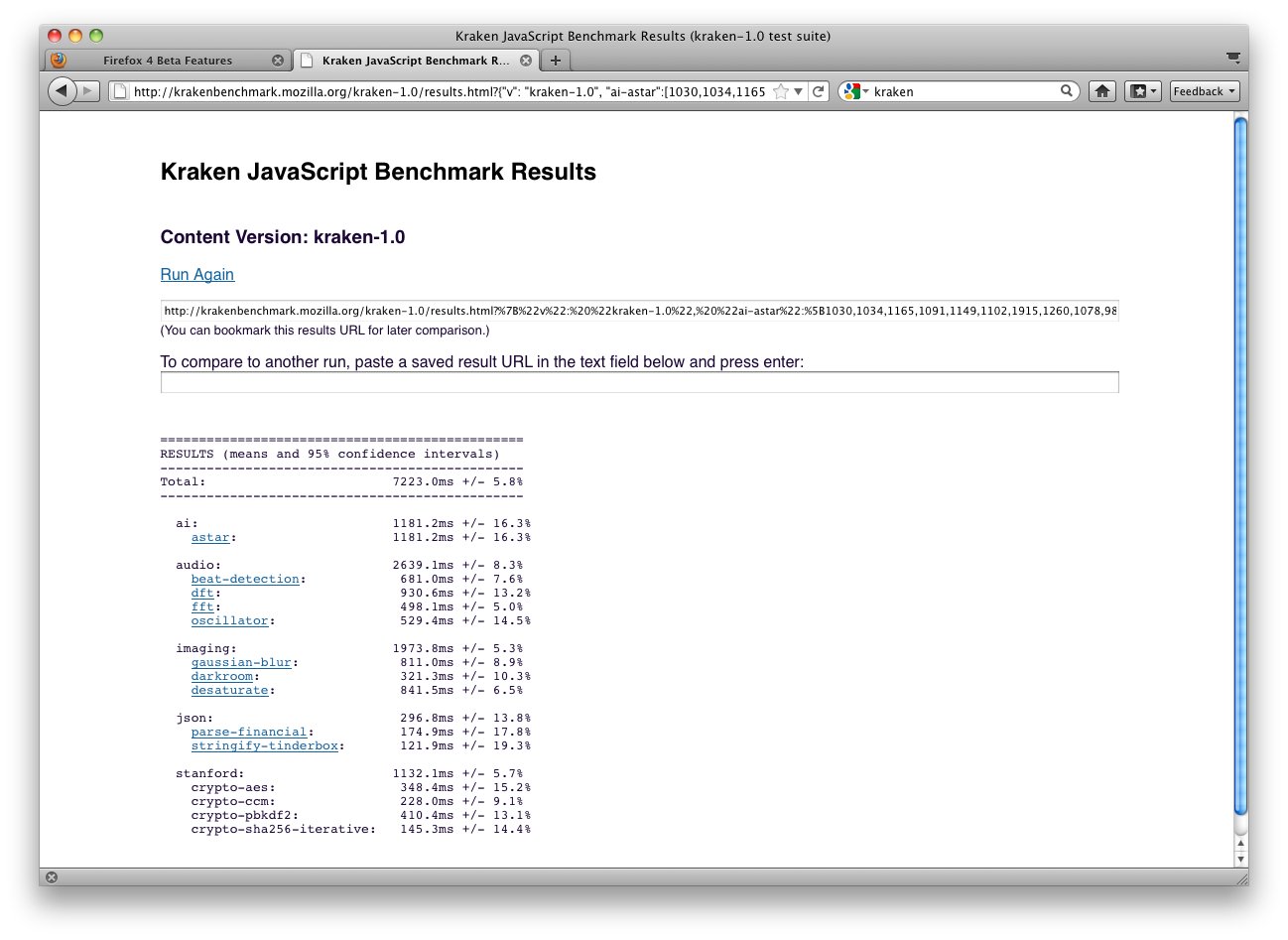Select the oscillator benchmark link
This screenshot has width=1288, height=940.
[x=228, y=620]
